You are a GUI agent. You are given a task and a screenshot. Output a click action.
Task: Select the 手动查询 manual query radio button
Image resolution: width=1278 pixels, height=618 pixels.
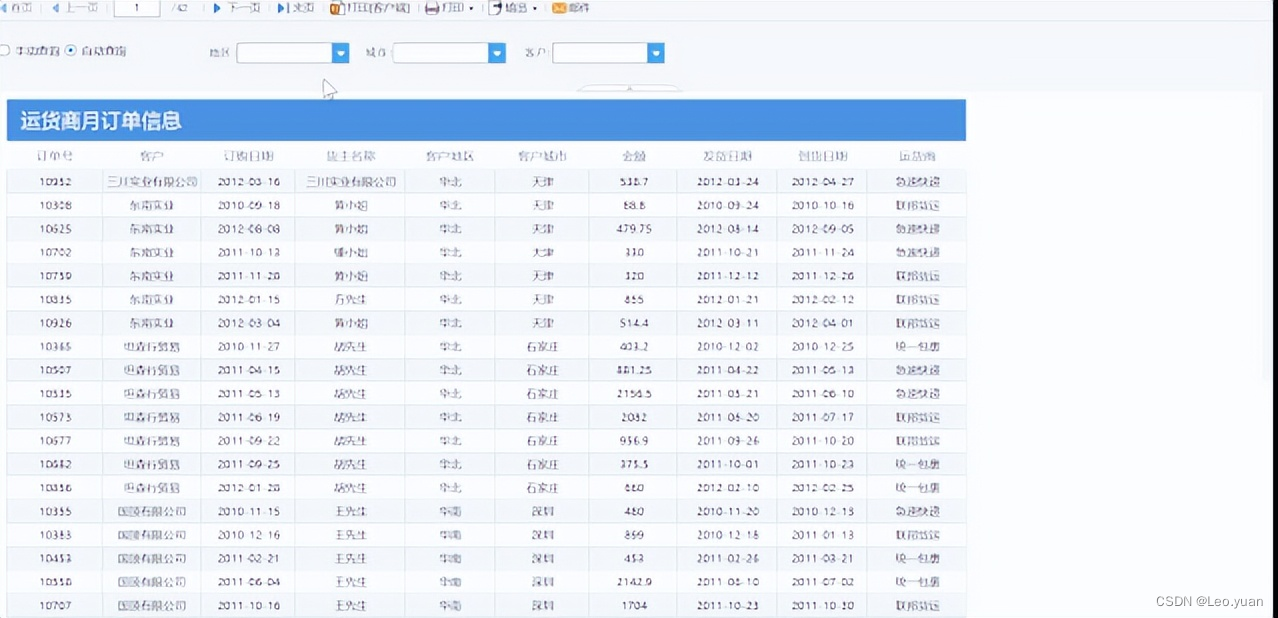[5, 50]
